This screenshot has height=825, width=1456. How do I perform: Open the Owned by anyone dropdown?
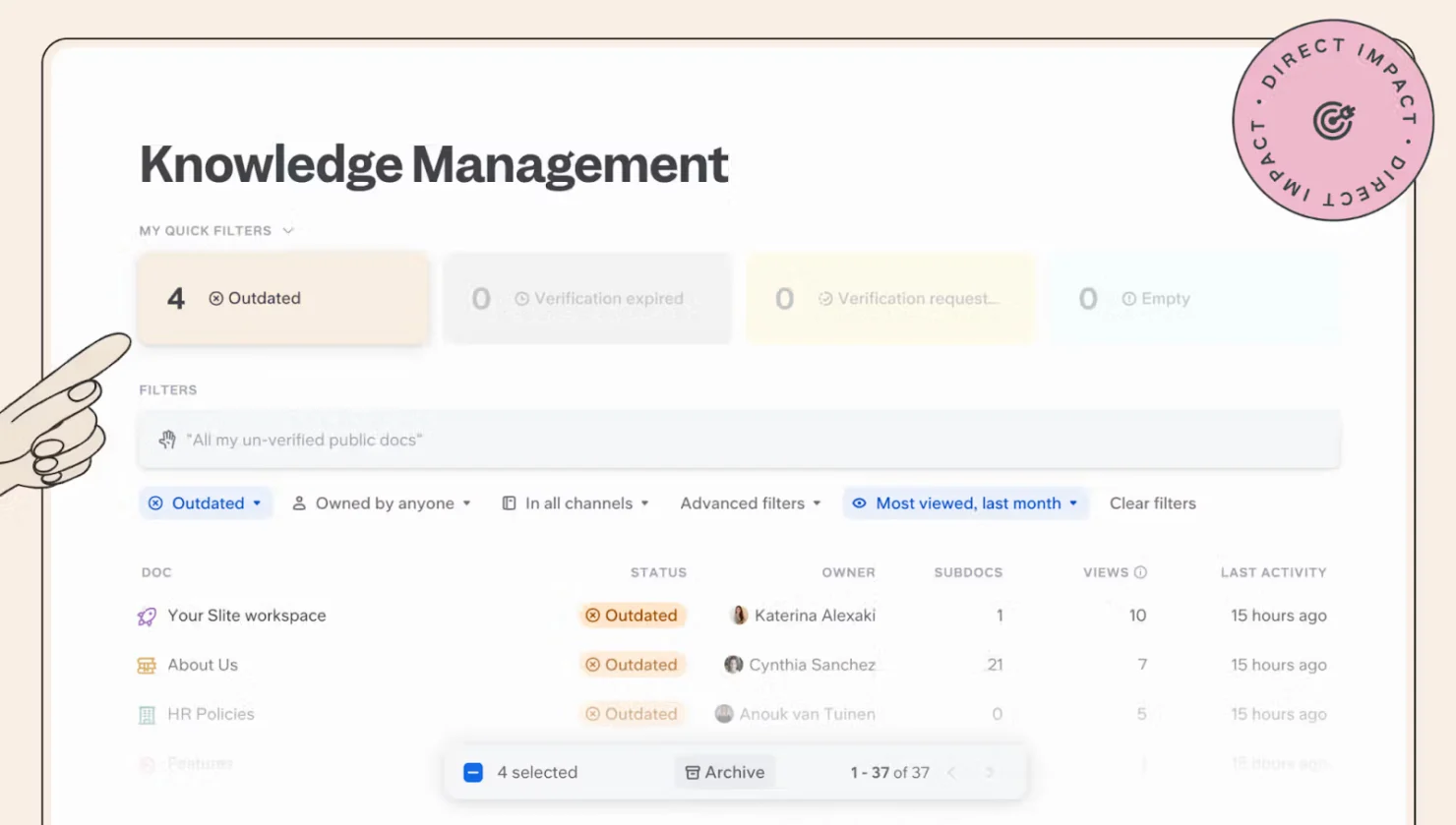[x=382, y=503]
